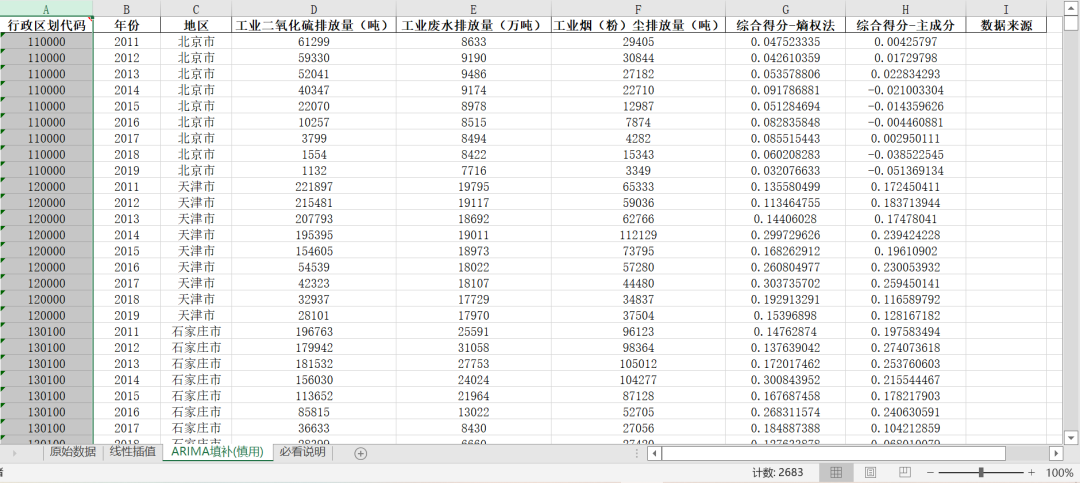
Task: Select the cell with value 31058
Action: [x=474, y=347]
